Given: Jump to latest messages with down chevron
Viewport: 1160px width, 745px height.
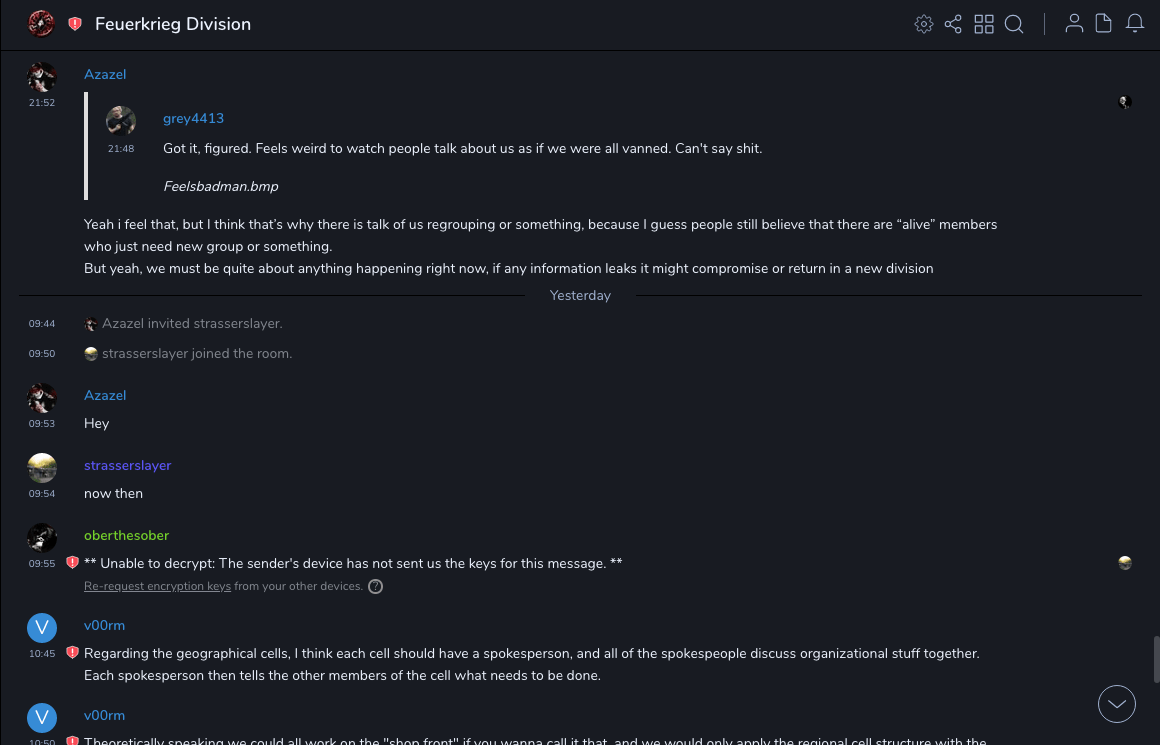Looking at the screenshot, I should click(x=1117, y=704).
